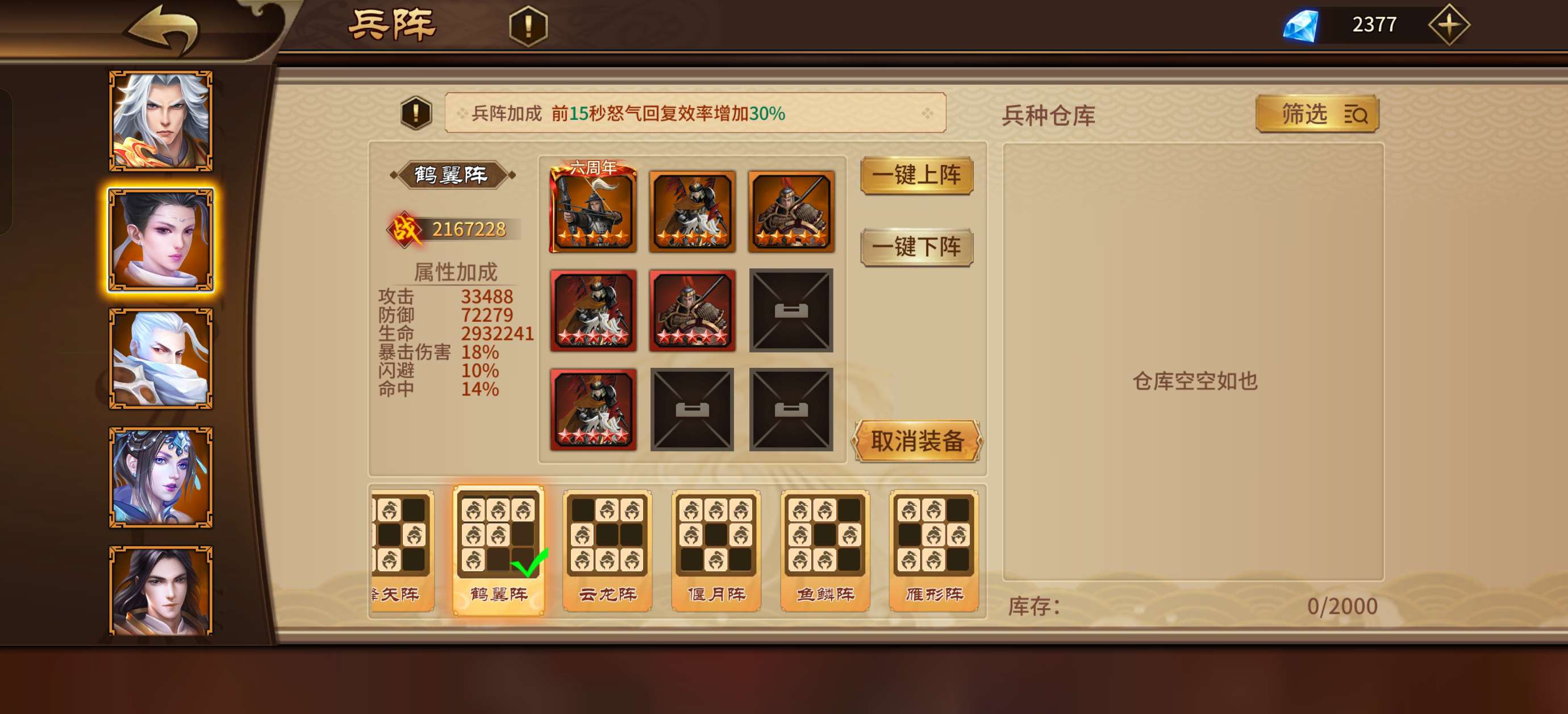Select the checked 鹤翼阵 formation card

click(x=499, y=550)
